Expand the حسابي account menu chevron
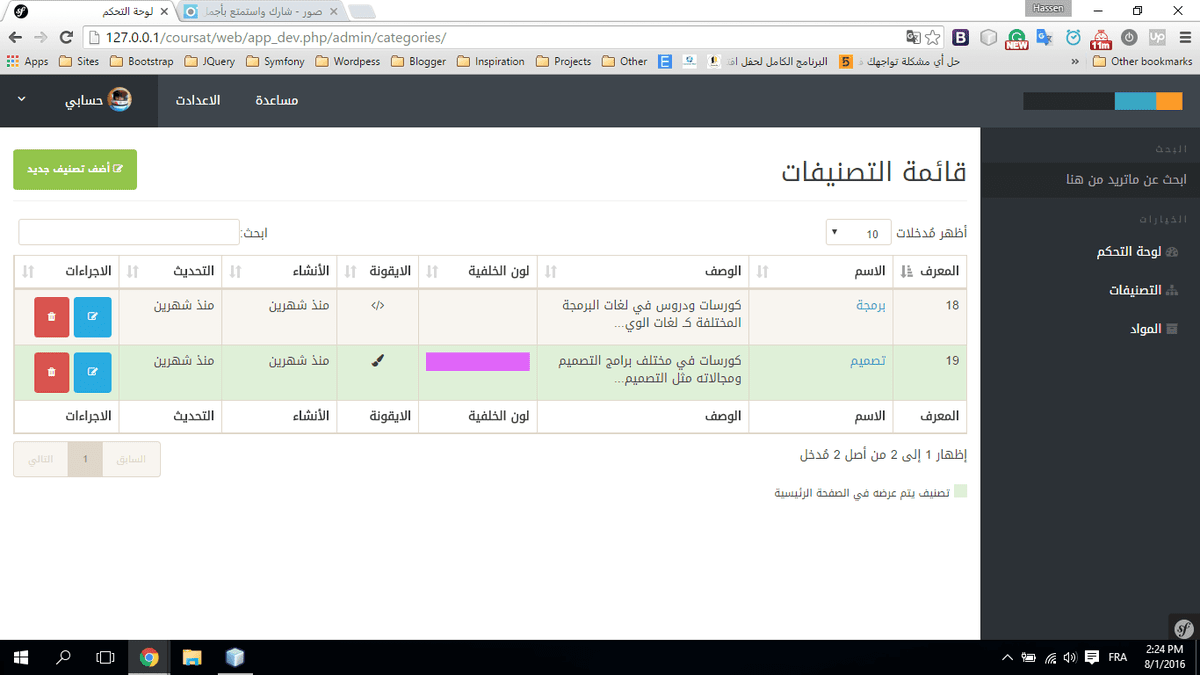Screen dimensions: 1200x675 tap(22, 100)
